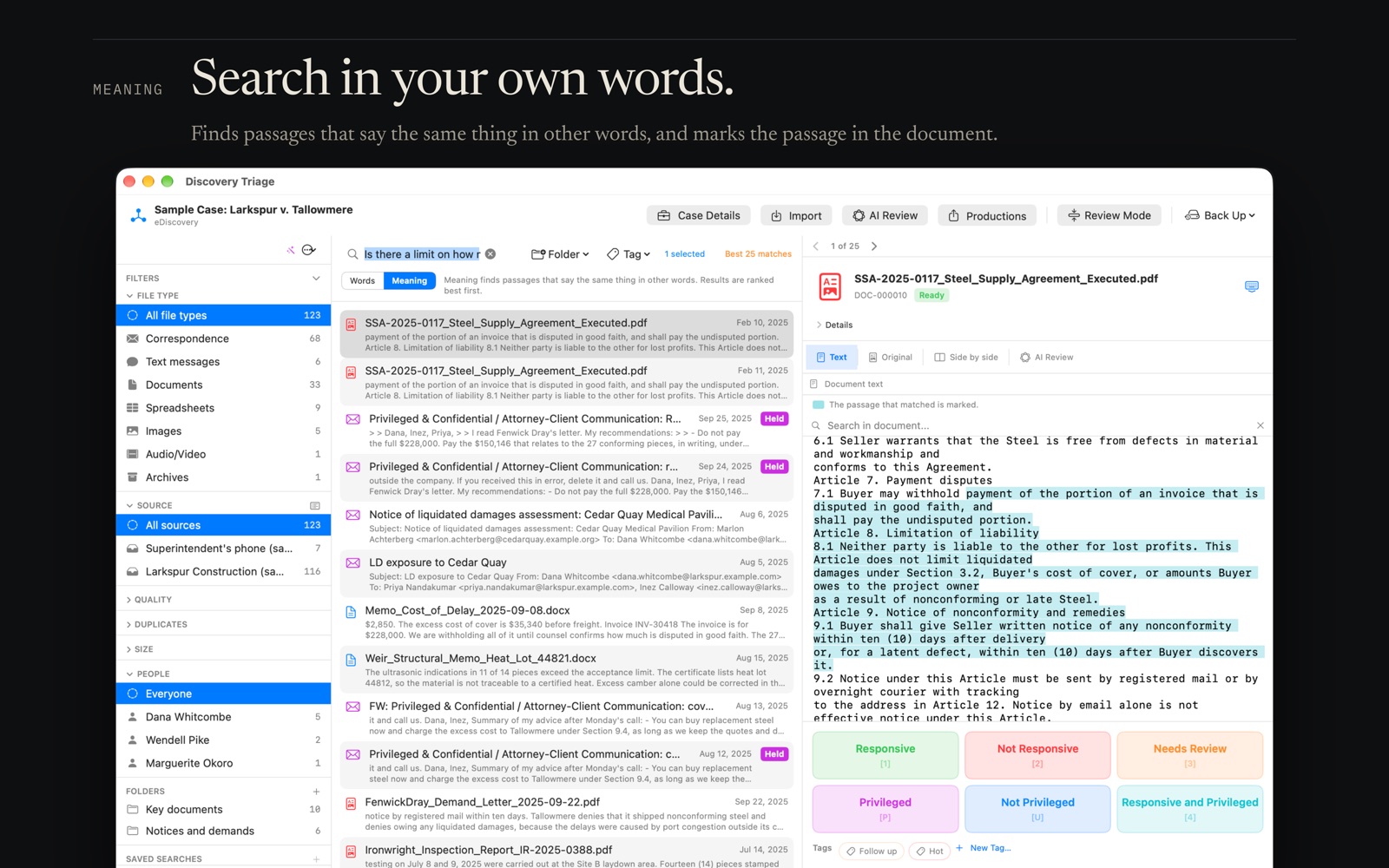This screenshot has height=868, width=1389.
Task: Select Everyone in People filter
Action: [x=223, y=694]
